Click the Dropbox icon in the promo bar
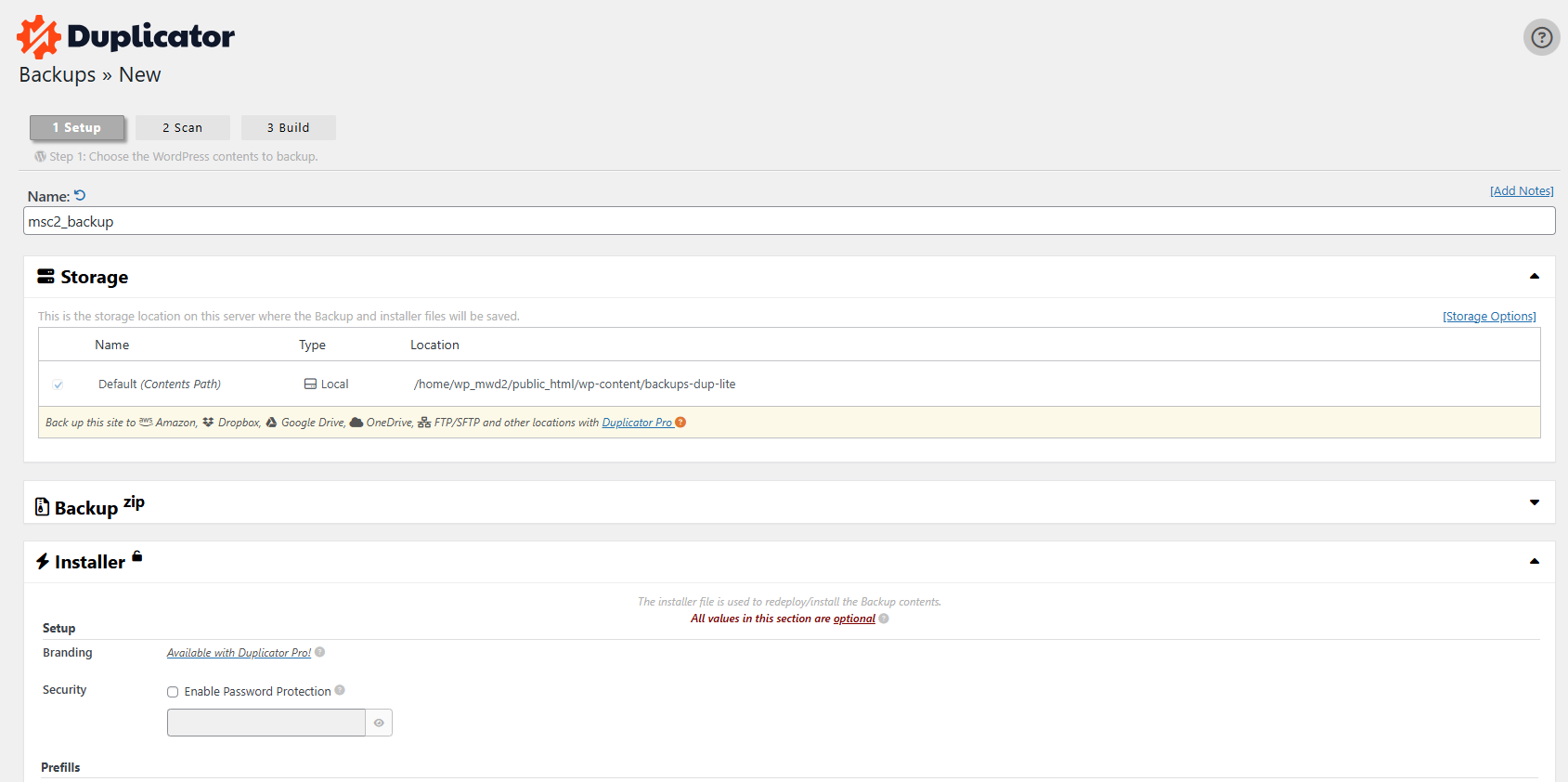The height and width of the screenshot is (782, 1568). click(x=208, y=422)
